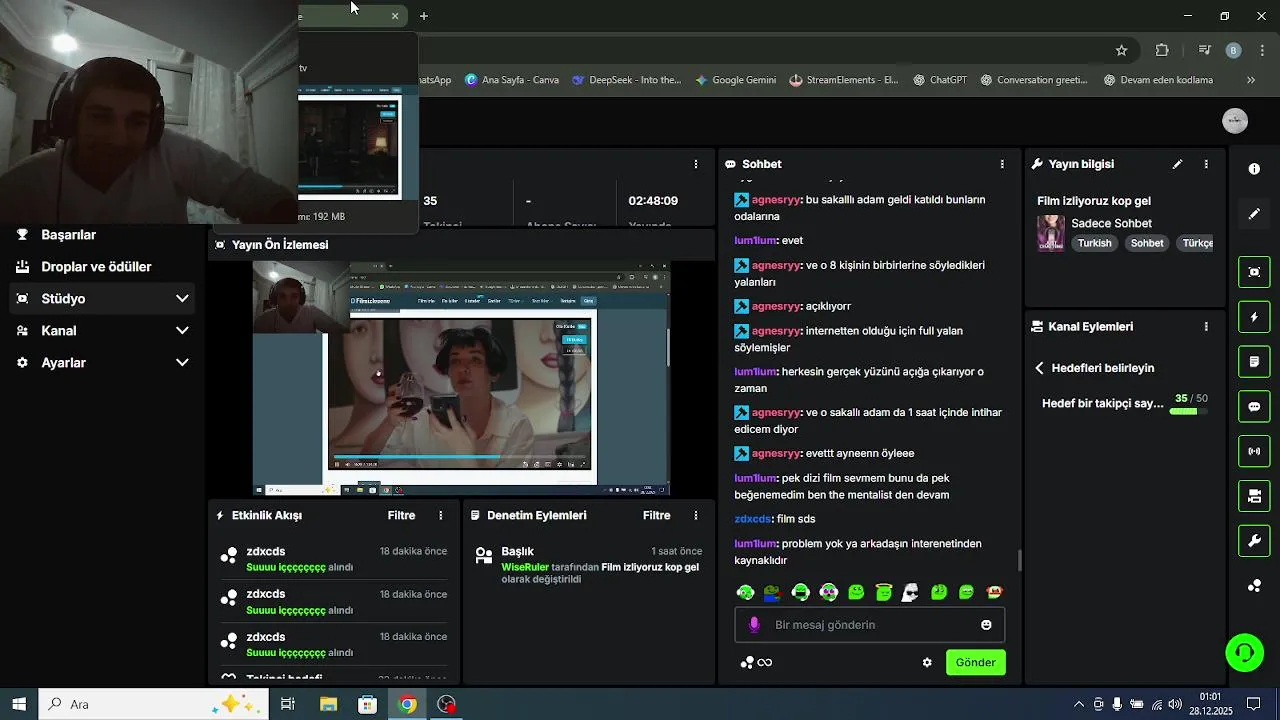Open Sohbet panel three-dot menu

pos(1002,164)
